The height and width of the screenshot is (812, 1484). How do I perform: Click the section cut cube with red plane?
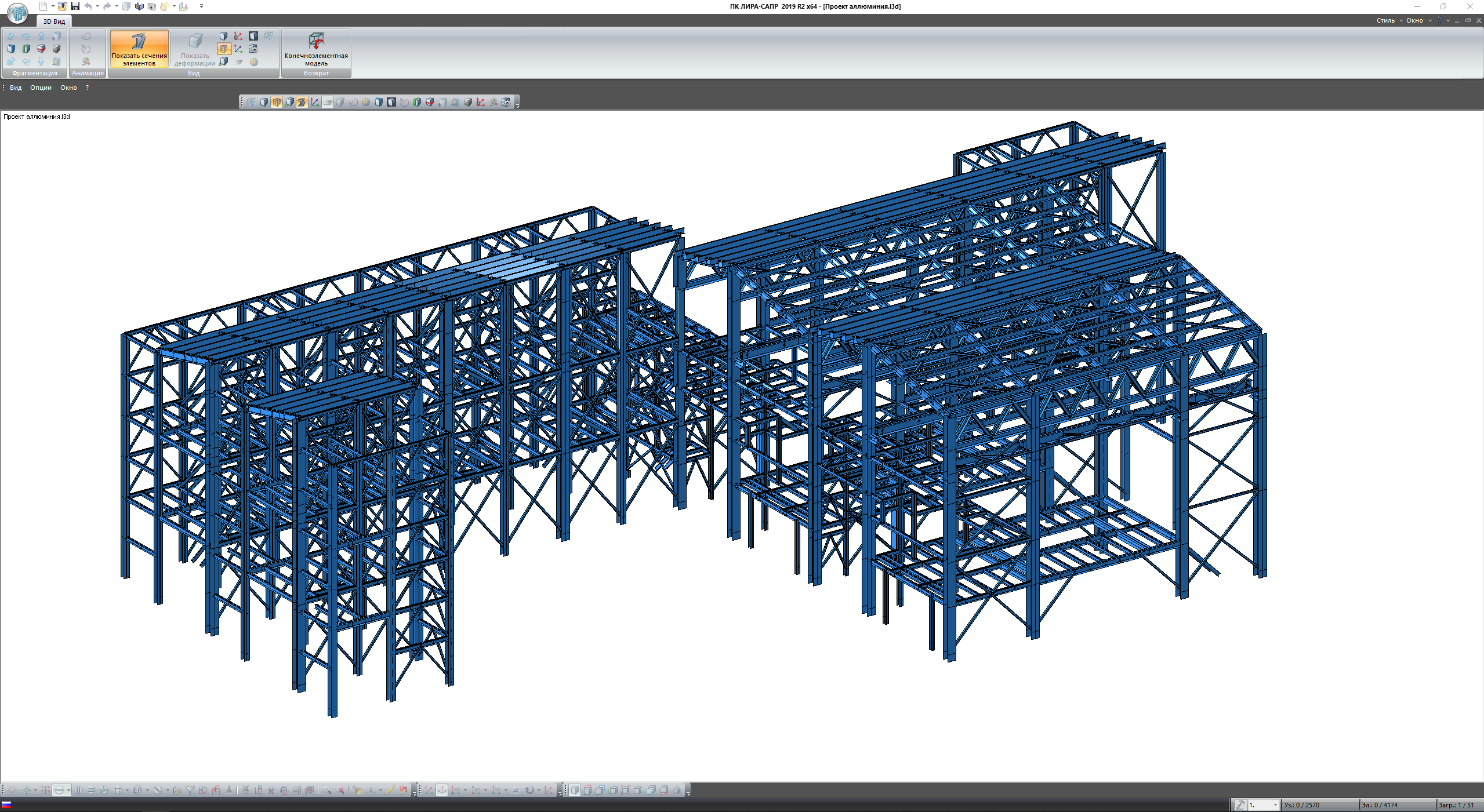pyautogui.click(x=41, y=49)
